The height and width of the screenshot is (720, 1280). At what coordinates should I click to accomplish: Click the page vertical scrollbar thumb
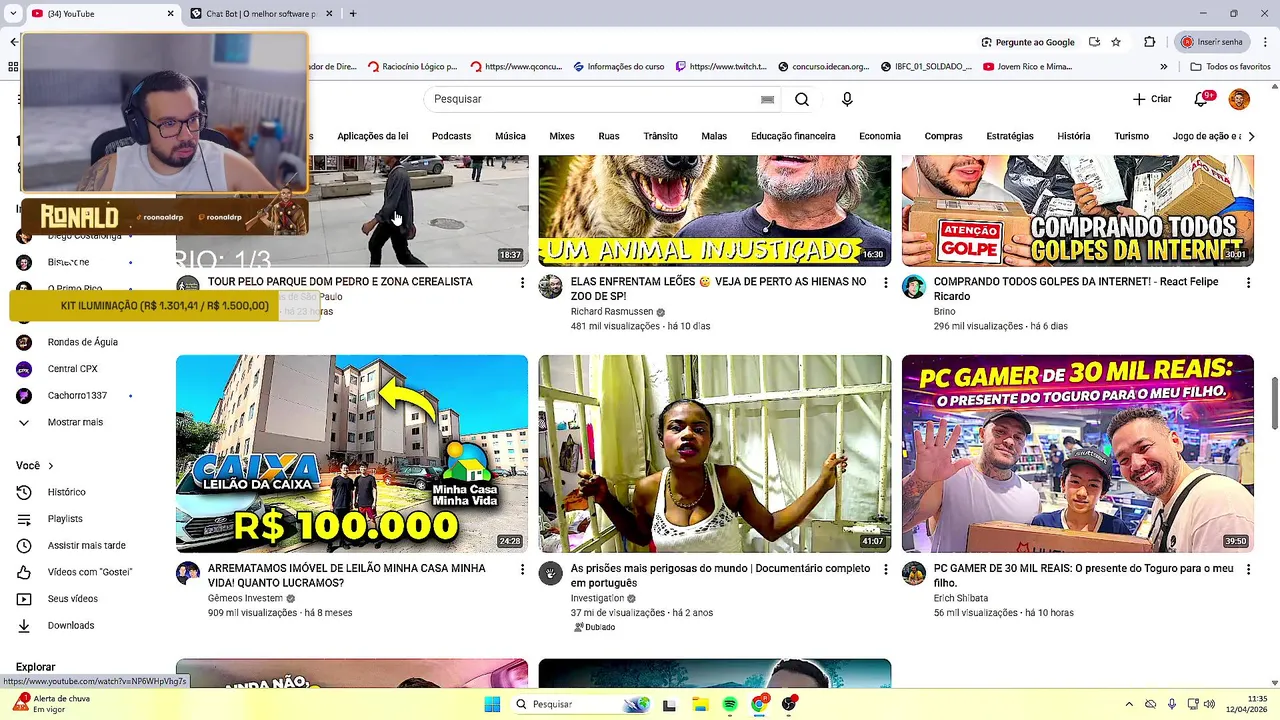[x=1274, y=403]
